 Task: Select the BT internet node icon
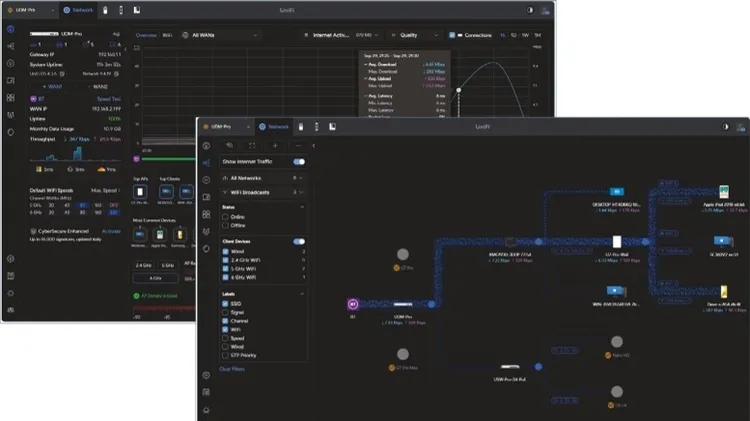point(353,302)
